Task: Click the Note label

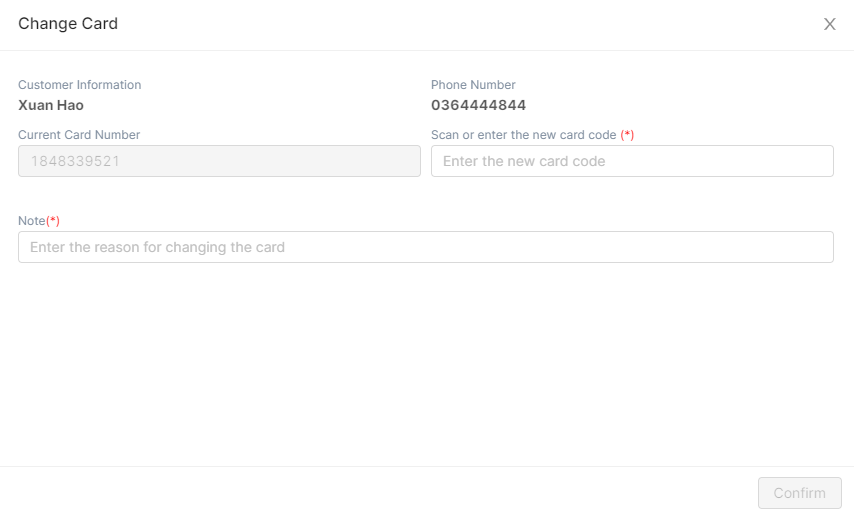Action: (32, 220)
